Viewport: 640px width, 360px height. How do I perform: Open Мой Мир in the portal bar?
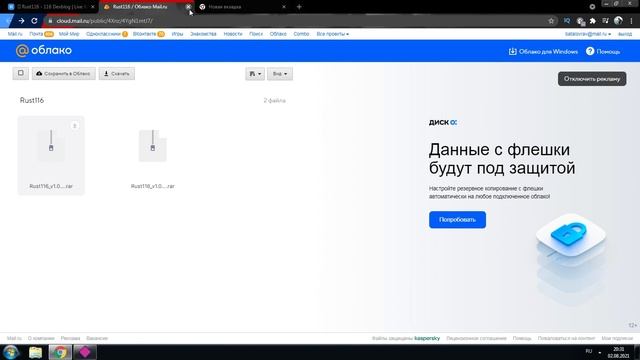pos(69,34)
